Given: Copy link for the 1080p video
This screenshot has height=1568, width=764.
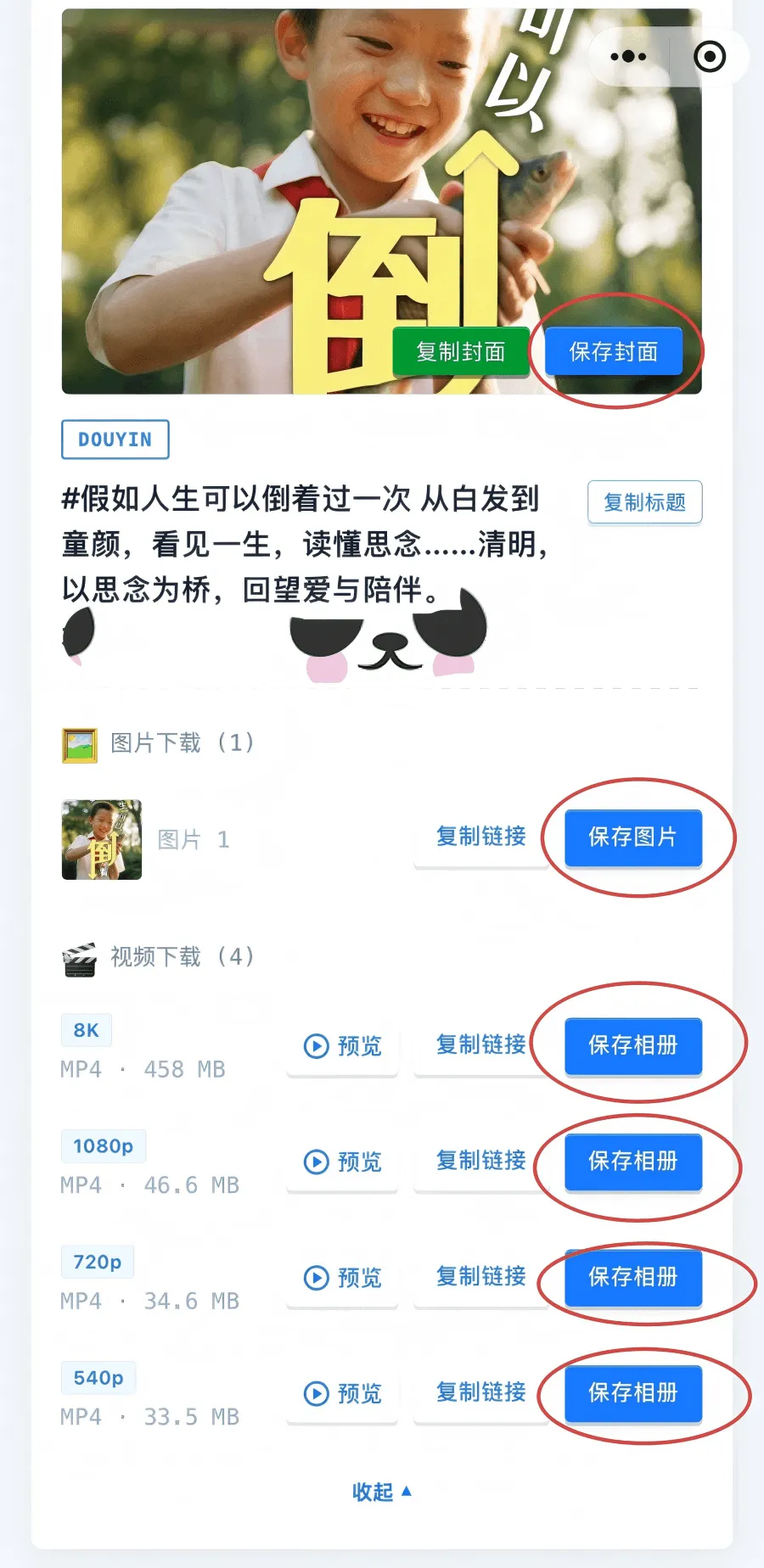Looking at the screenshot, I should click(481, 1161).
